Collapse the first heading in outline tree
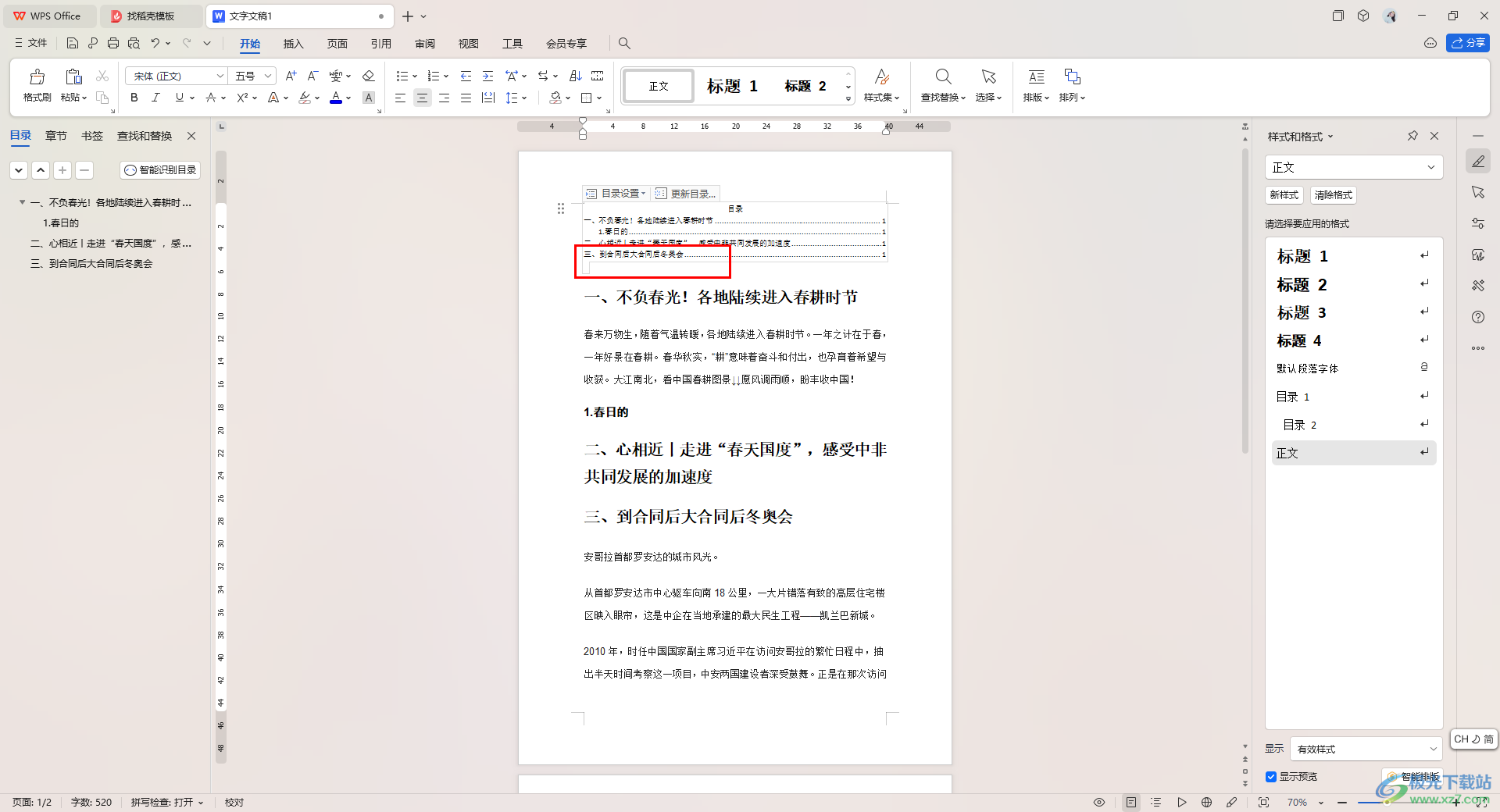 coord(22,202)
